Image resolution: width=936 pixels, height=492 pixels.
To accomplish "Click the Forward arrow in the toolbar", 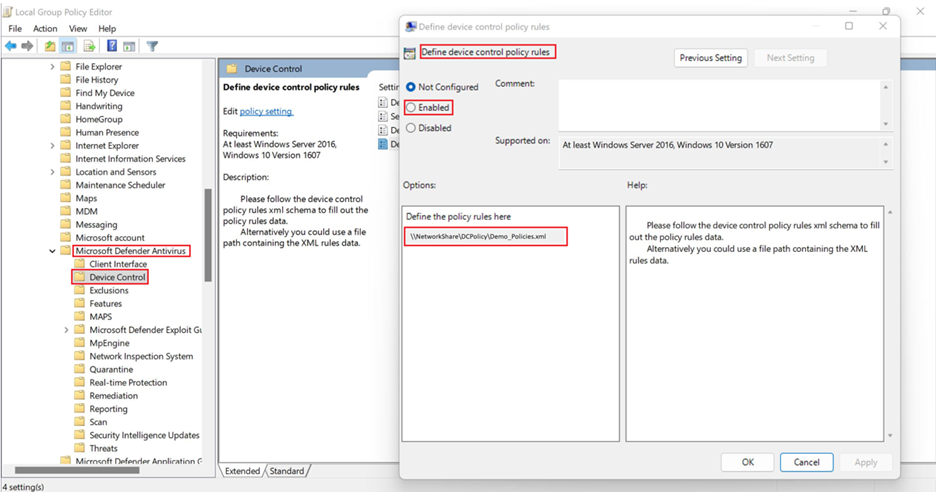I will (27, 46).
